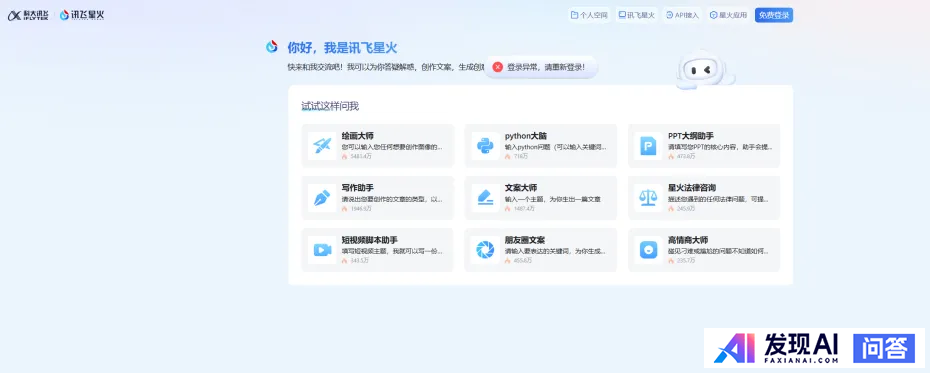This screenshot has height=373, width=930.
Task: Click the robot mascot above the card panel
Action: pyautogui.click(x=705, y=70)
